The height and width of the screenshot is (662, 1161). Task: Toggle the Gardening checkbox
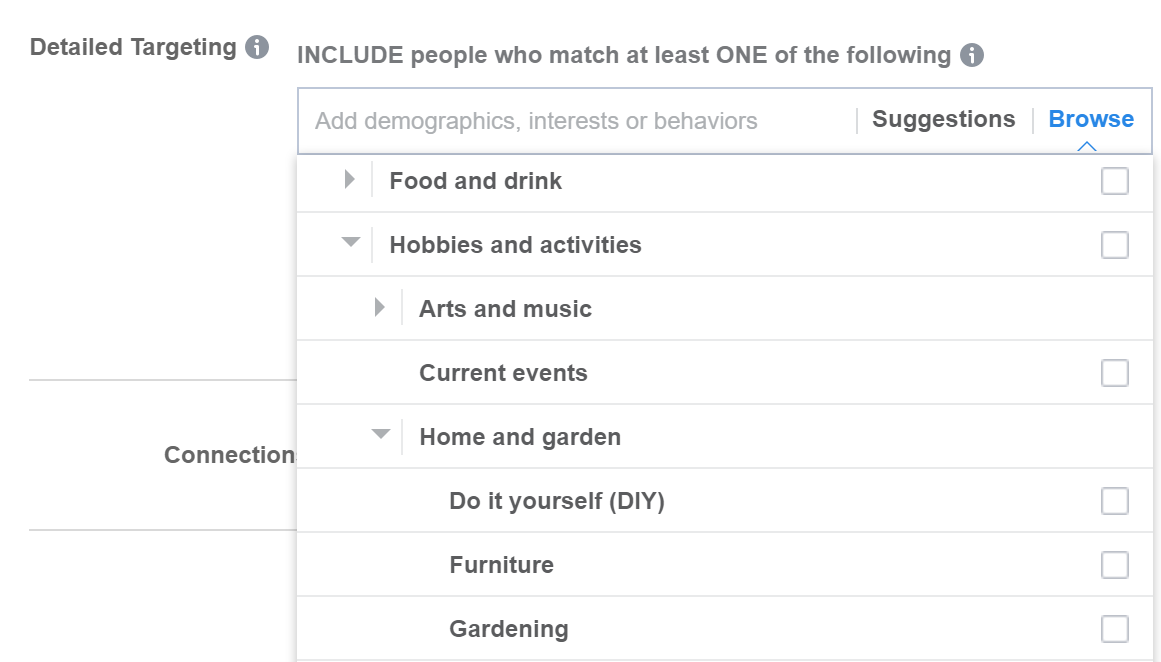point(1114,629)
